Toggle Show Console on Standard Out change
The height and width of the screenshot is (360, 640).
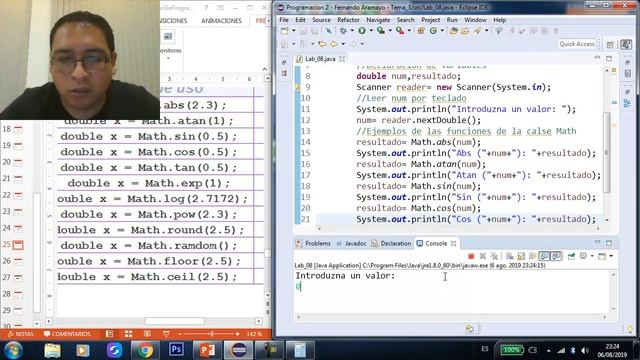544,256
